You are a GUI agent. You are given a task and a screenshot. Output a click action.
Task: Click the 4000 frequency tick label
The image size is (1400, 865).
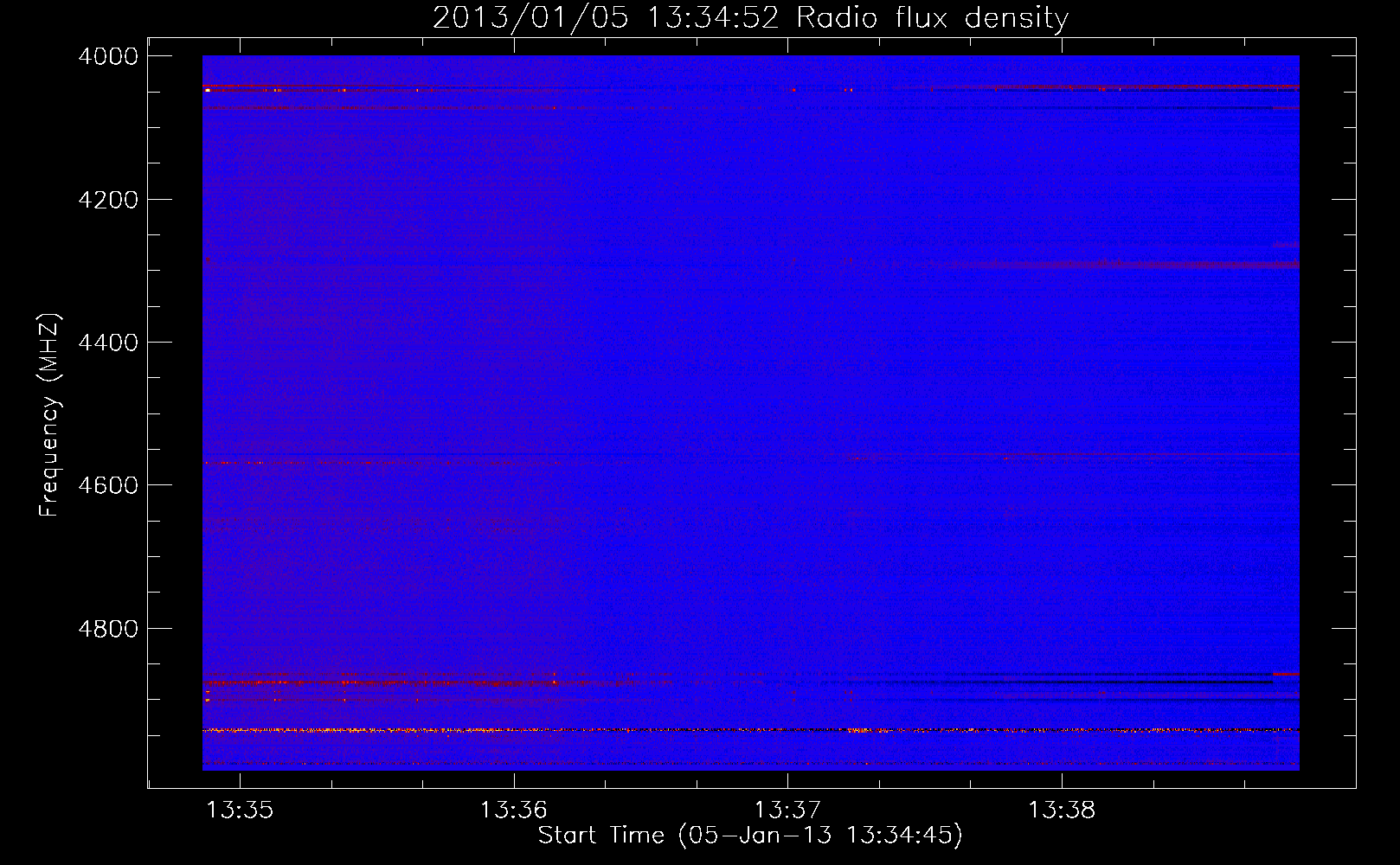coord(108,56)
